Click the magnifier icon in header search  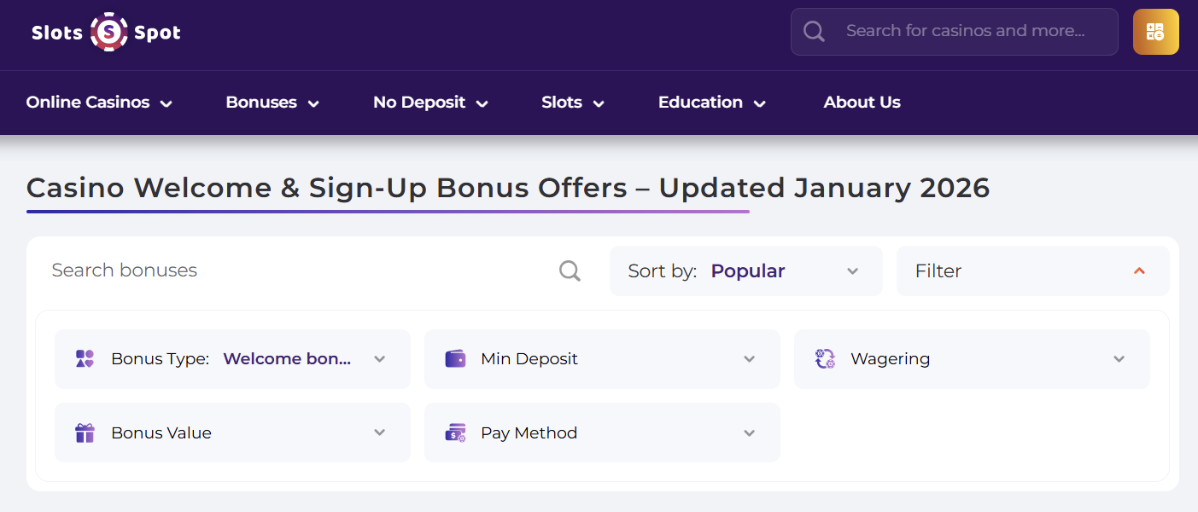coord(814,32)
